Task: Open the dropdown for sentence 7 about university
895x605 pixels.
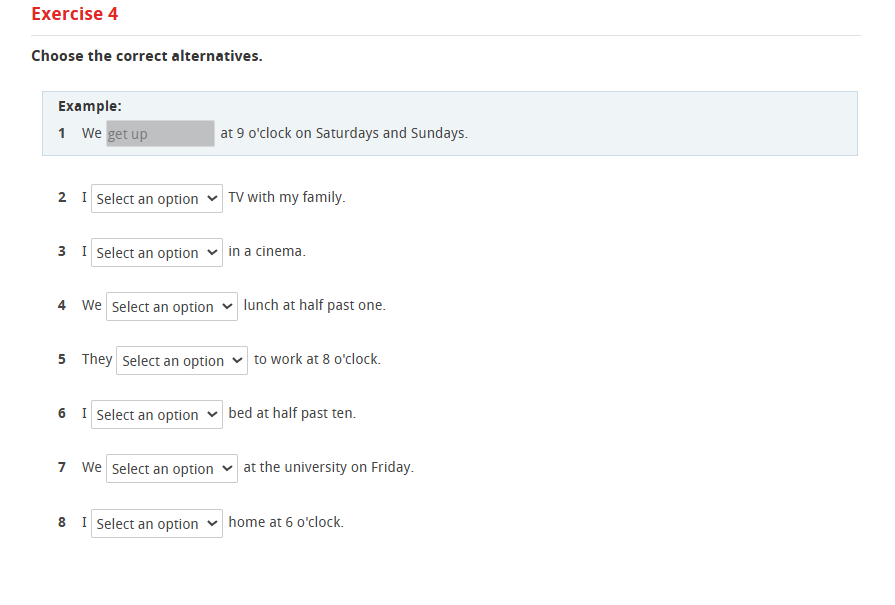Action: (x=171, y=468)
